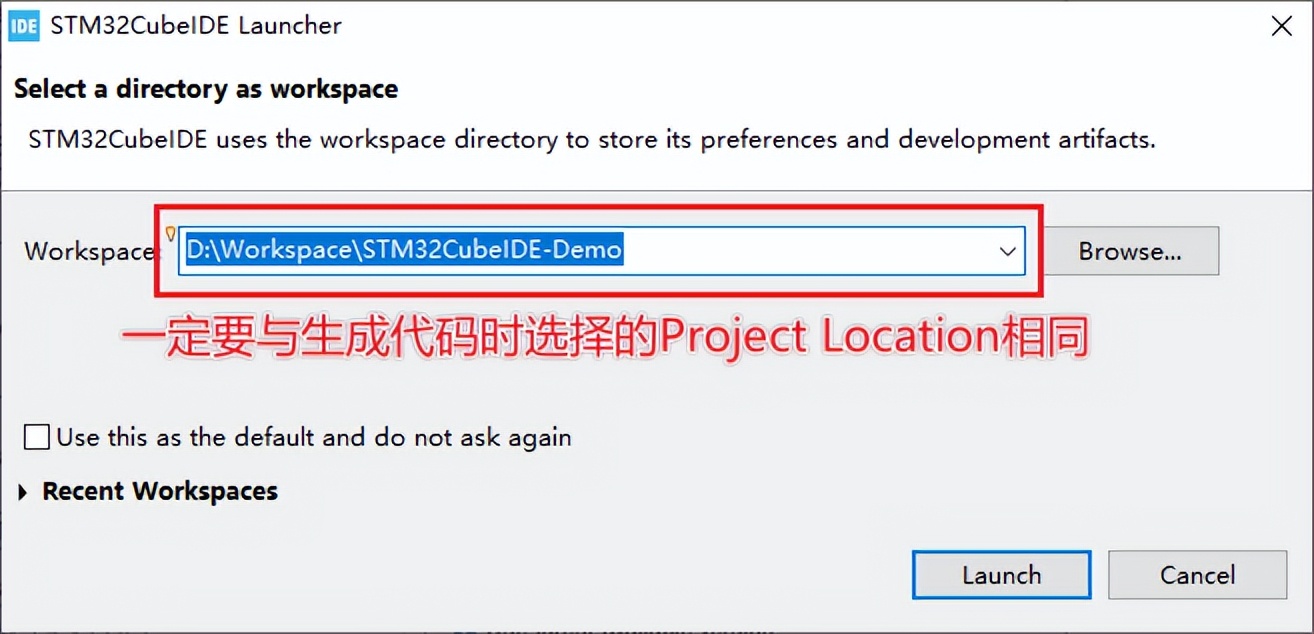Close the STM32CubeIDE Launcher window
1314x634 pixels.
click(x=1281, y=26)
